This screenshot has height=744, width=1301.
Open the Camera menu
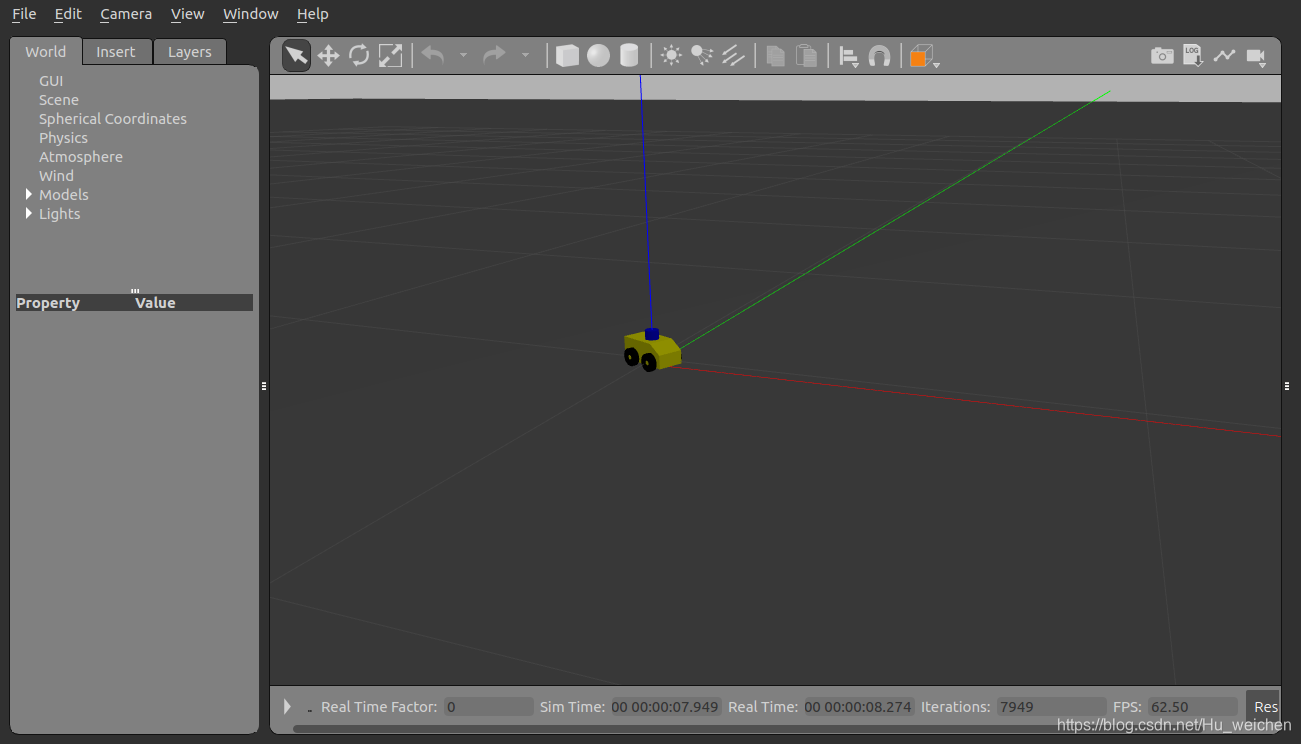click(x=126, y=14)
